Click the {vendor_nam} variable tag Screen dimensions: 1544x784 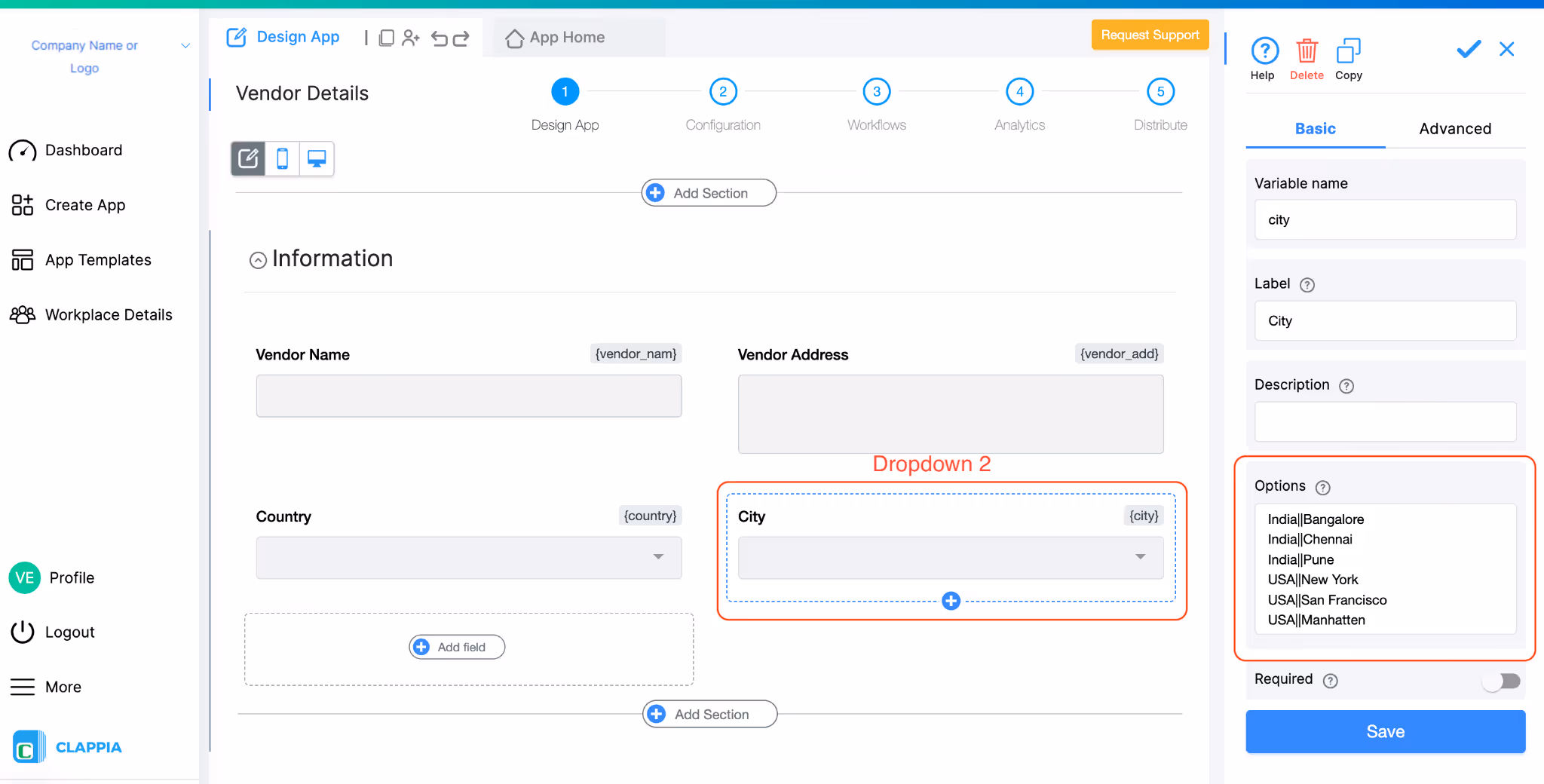[x=636, y=354]
